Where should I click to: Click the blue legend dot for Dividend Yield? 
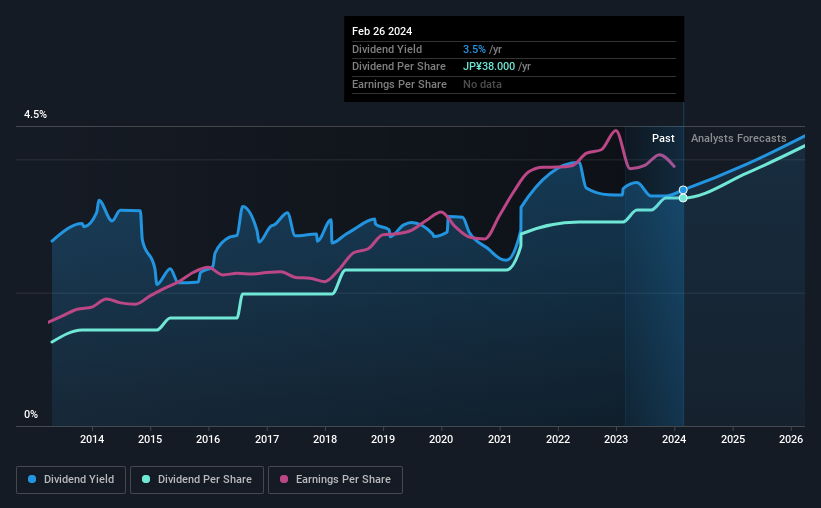coord(32,479)
